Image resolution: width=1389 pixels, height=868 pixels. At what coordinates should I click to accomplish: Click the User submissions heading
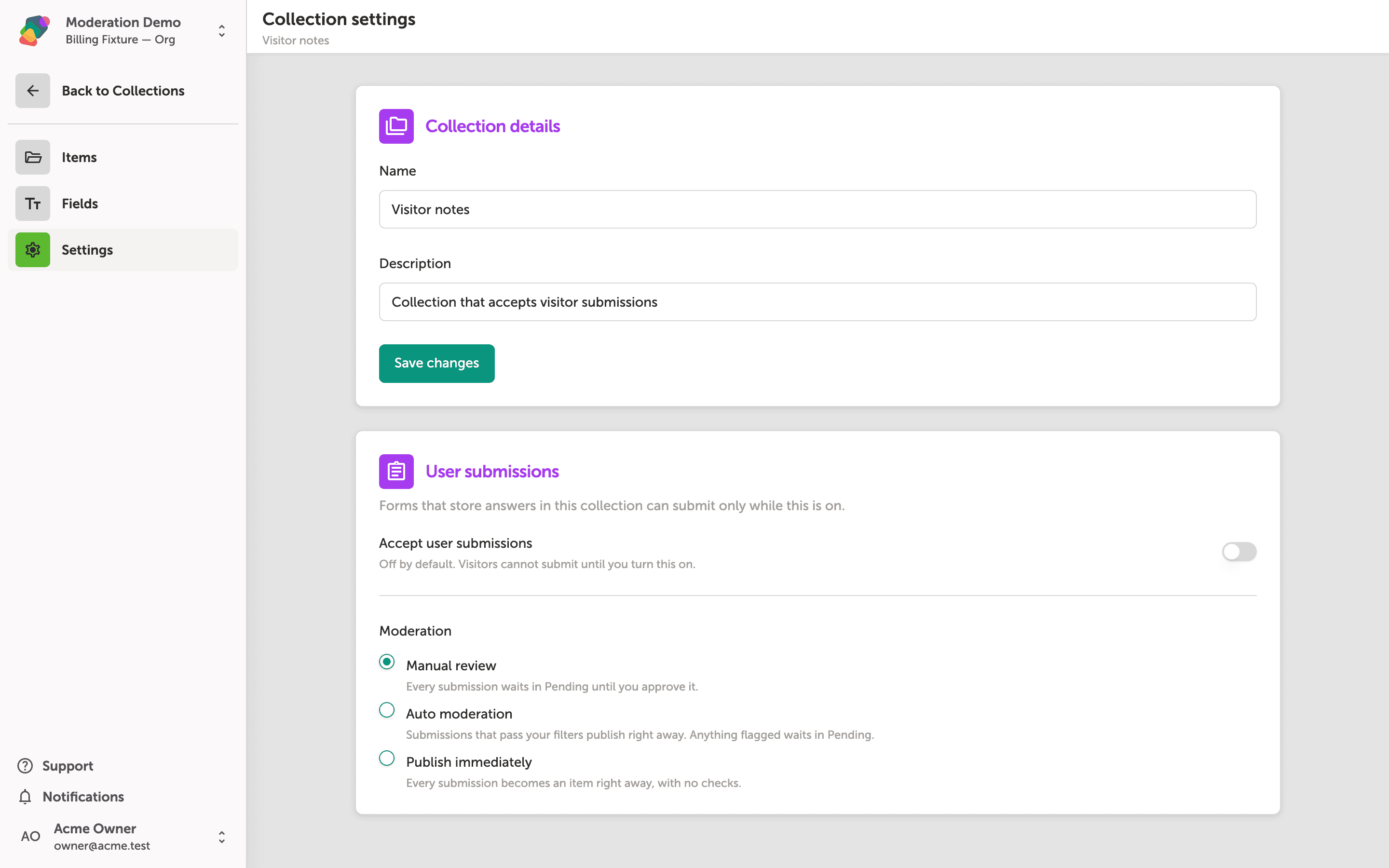(492, 471)
